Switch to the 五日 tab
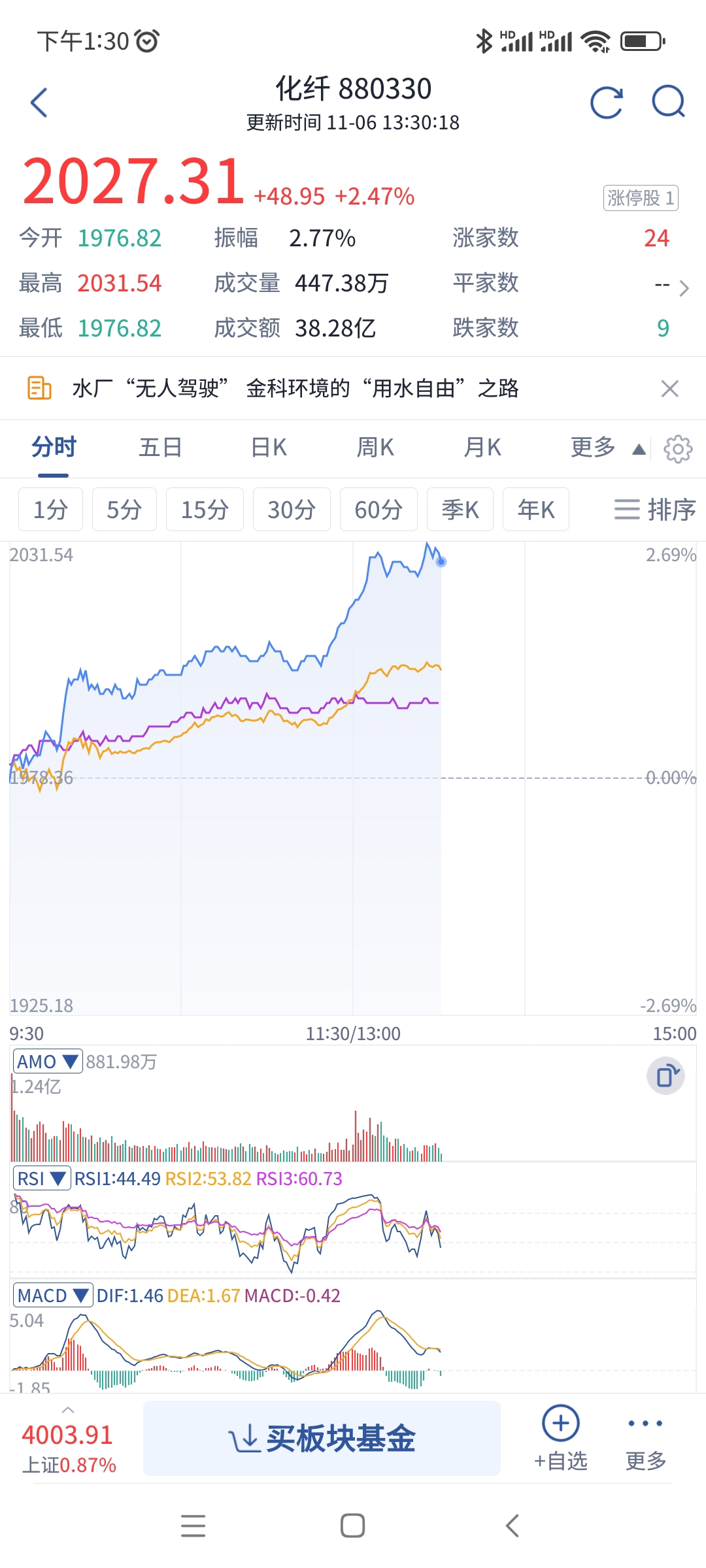Screen dimensions: 706x1568 tap(160, 448)
